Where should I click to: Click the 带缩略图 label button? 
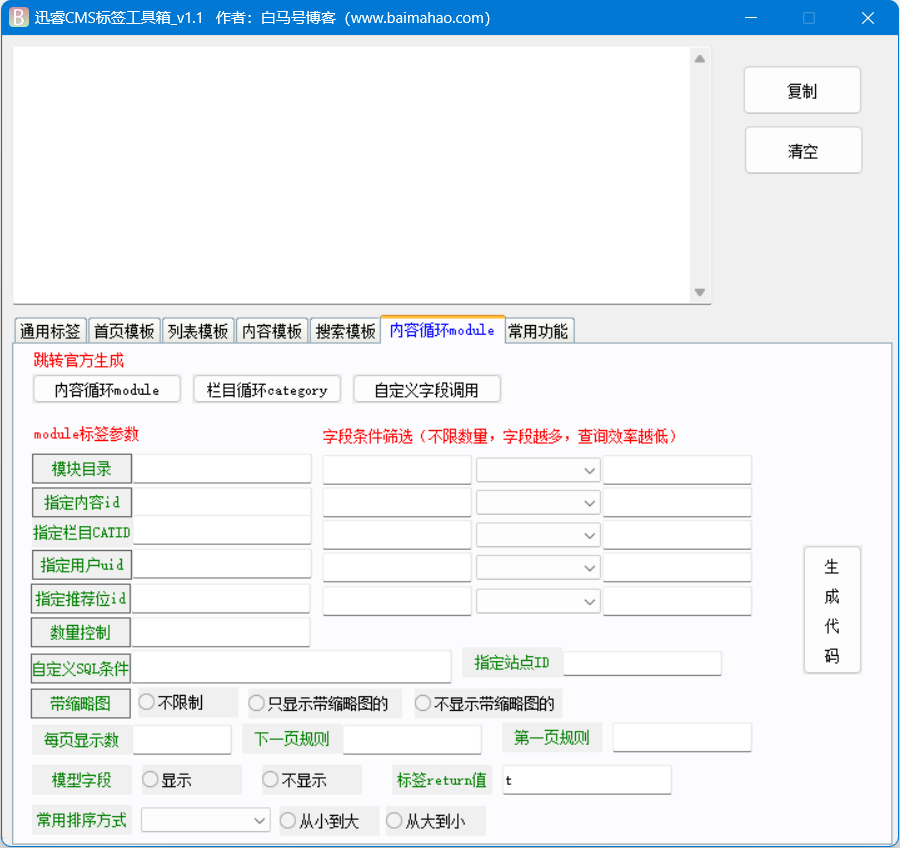click(x=81, y=703)
